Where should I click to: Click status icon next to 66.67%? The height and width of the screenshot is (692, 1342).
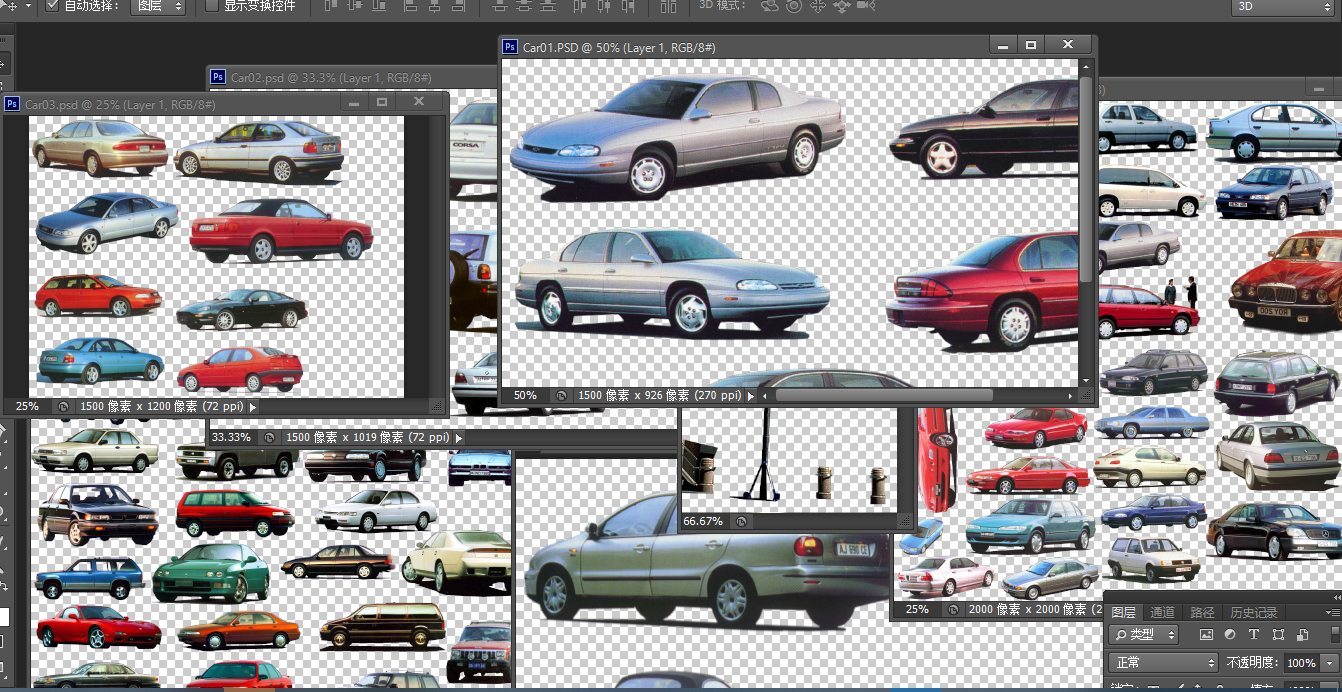(741, 521)
